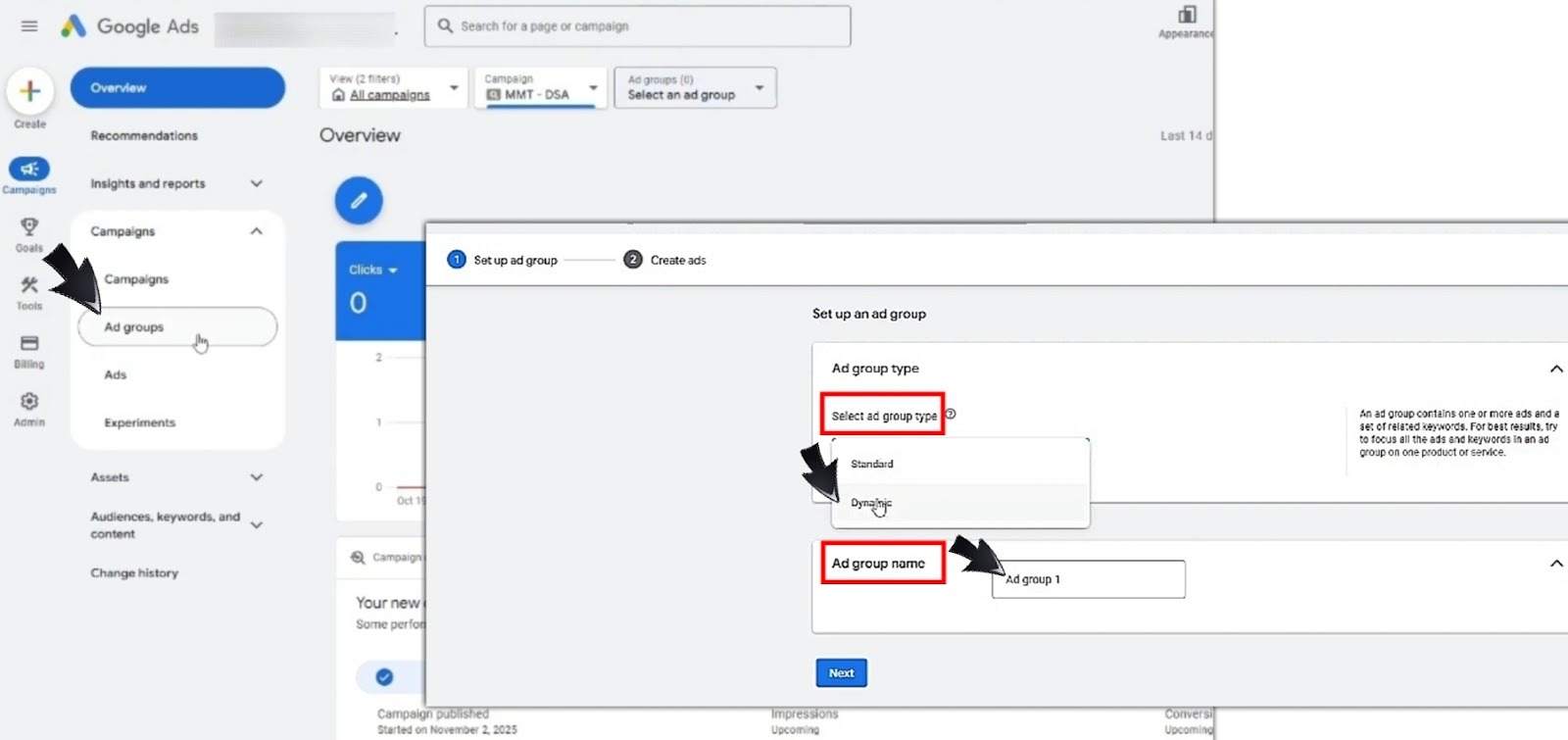Image resolution: width=1568 pixels, height=740 pixels.
Task: Choose Standard from ad group type list
Action: 871,464
